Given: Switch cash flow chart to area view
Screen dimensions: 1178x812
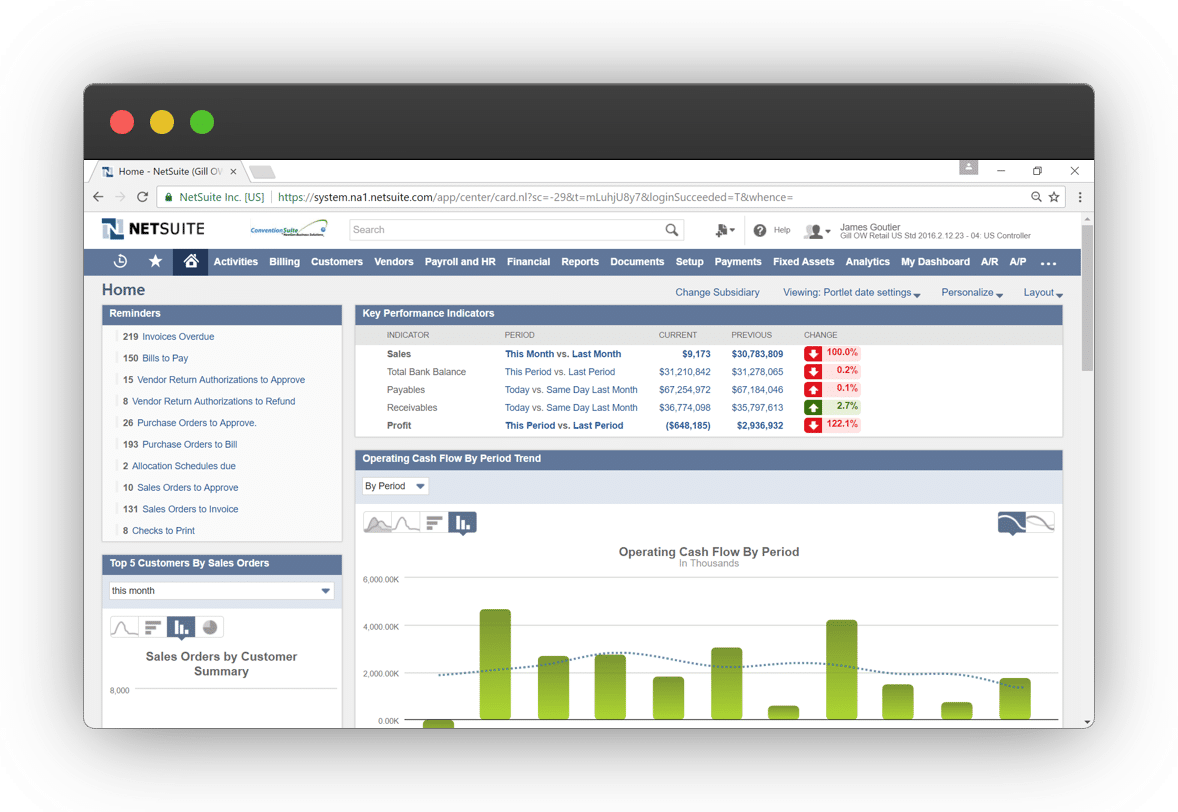Looking at the screenshot, I should pyautogui.click(x=378, y=523).
